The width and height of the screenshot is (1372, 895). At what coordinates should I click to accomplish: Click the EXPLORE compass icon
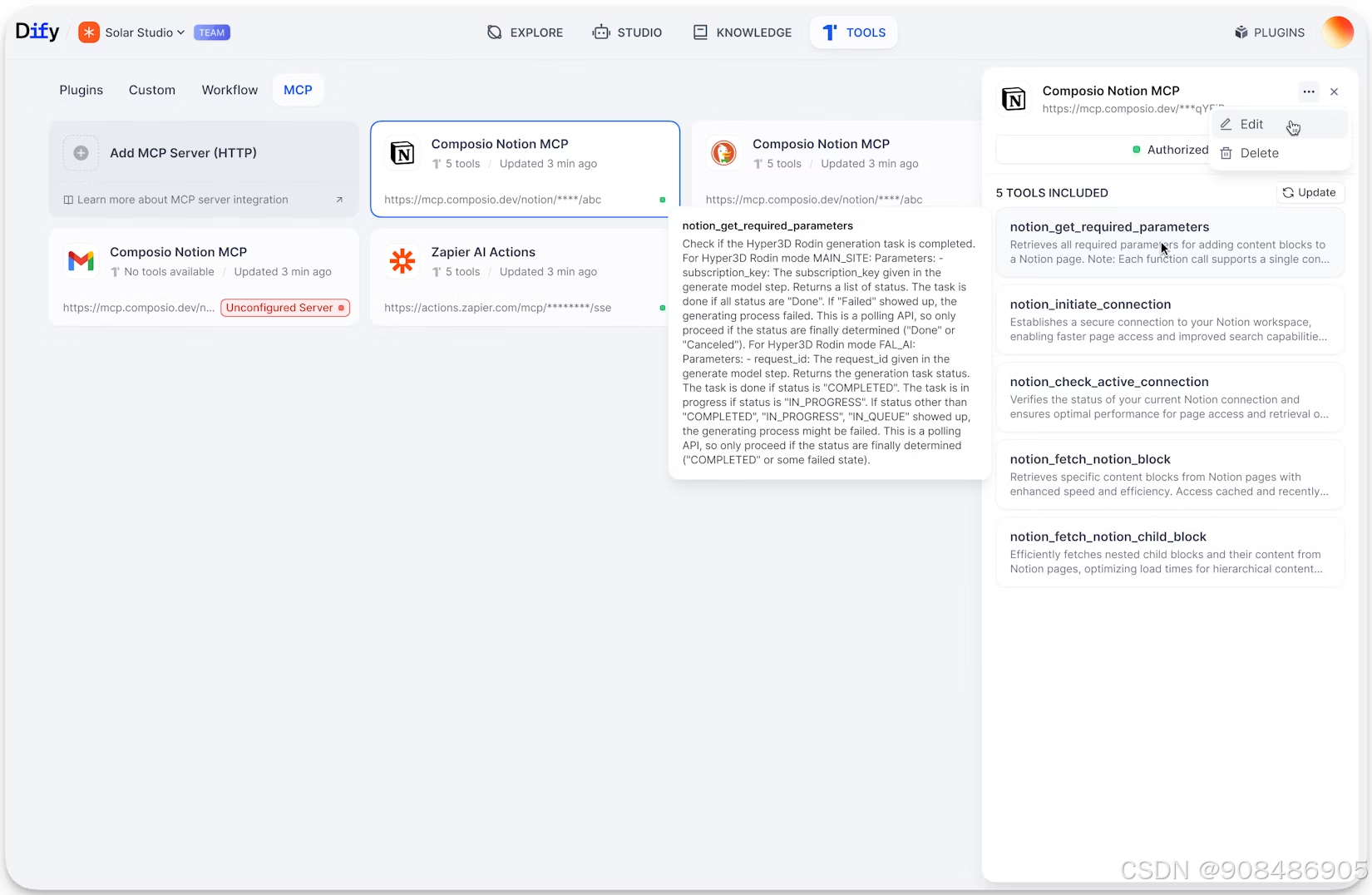click(x=495, y=32)
